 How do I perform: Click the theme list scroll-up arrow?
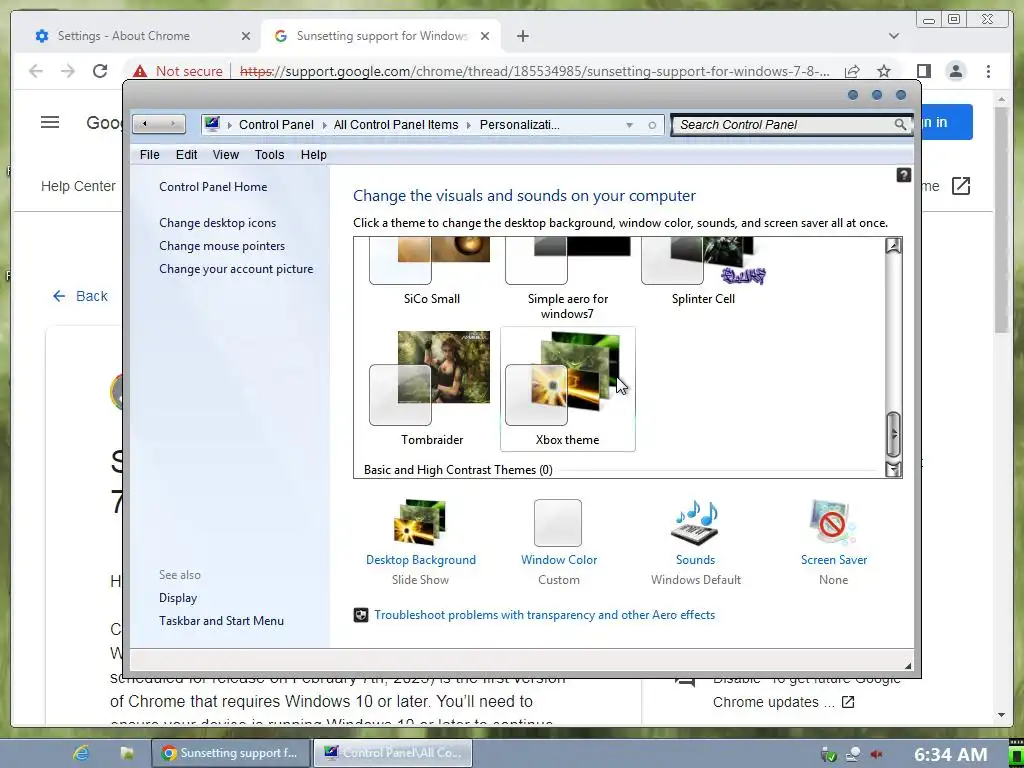893,246
